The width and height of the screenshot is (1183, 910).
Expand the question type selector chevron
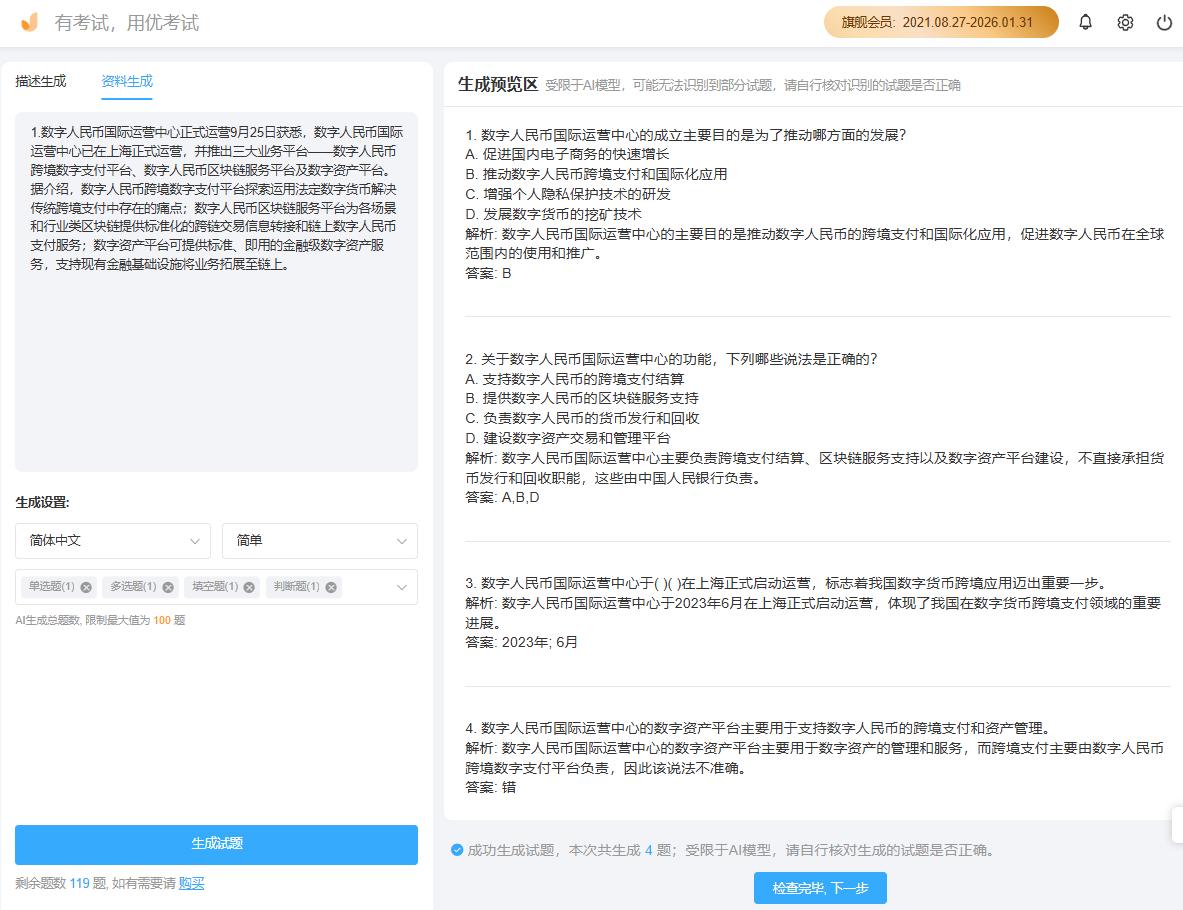(402, 587)
